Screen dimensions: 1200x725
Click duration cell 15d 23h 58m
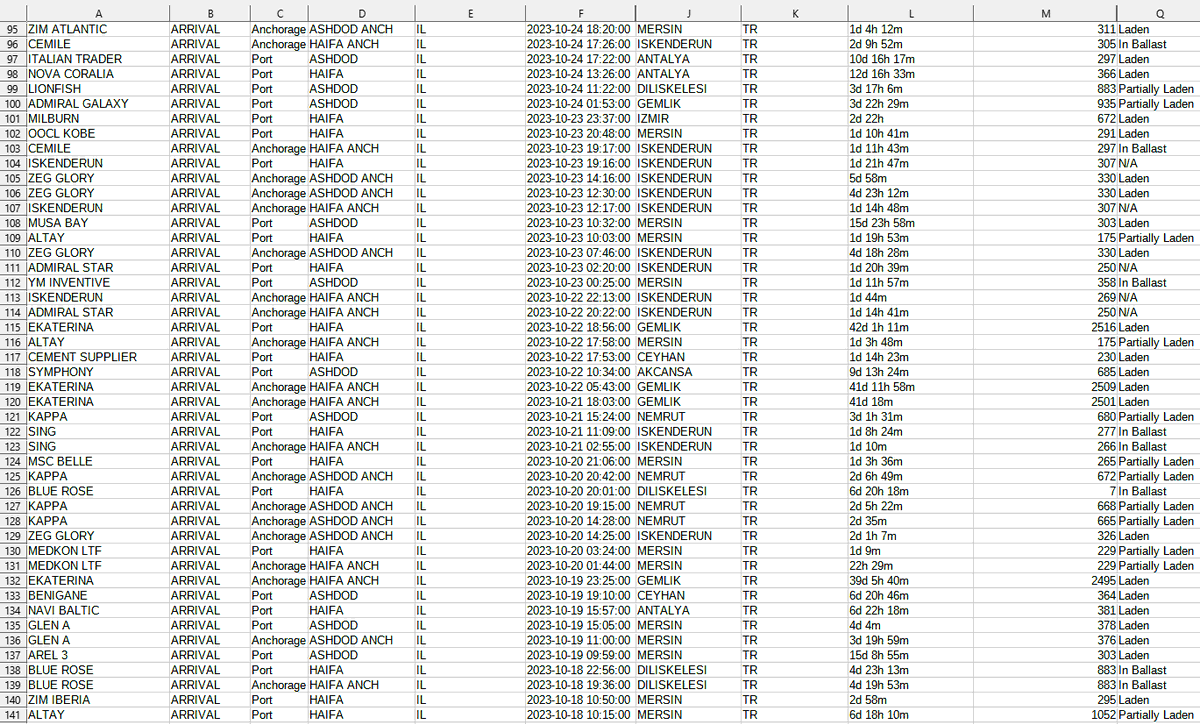tap(911, 223)
